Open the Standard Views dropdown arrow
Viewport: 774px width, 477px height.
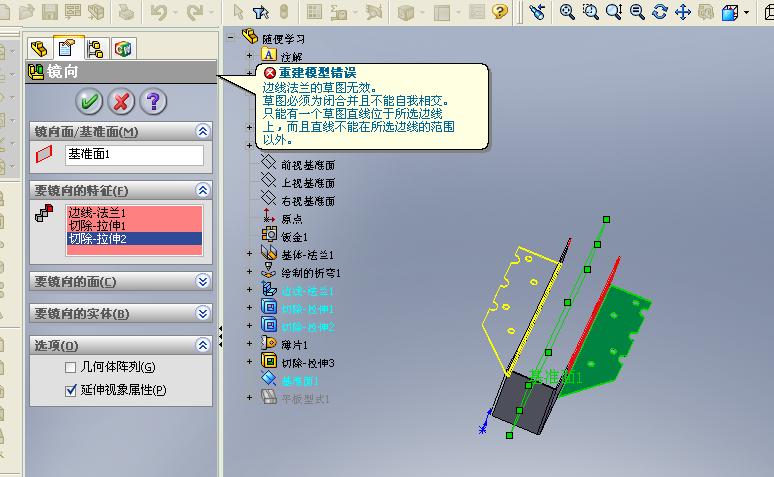coord(746,12)
